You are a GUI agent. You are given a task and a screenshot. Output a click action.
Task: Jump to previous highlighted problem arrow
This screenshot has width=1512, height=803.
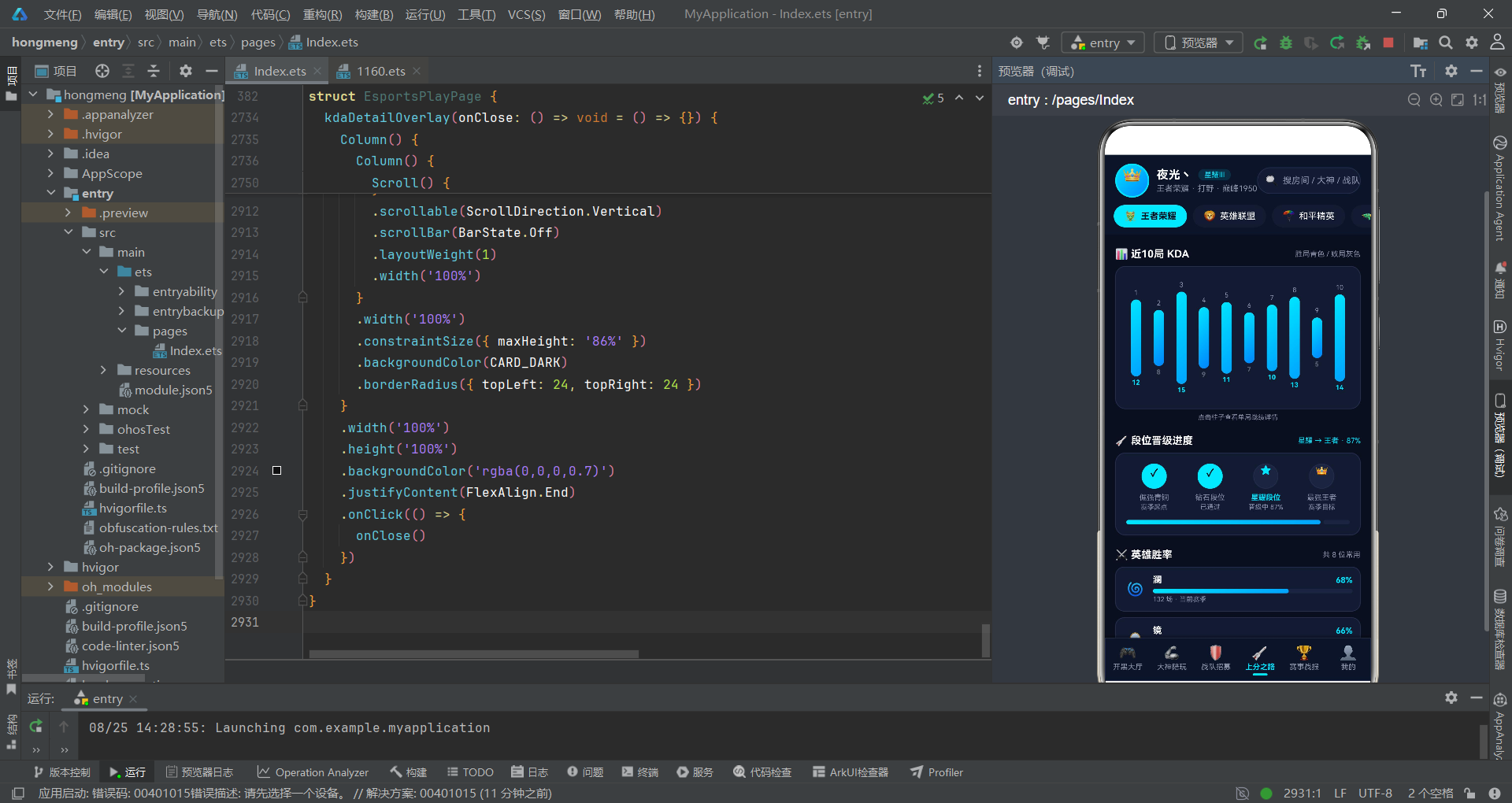(959, 98)
